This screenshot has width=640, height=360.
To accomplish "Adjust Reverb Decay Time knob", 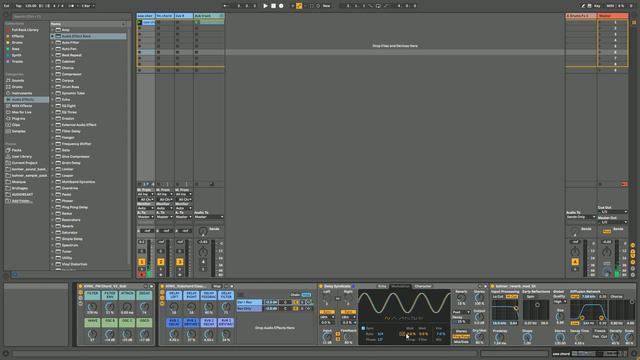I will pyautogui.click(x=578, y=338).
